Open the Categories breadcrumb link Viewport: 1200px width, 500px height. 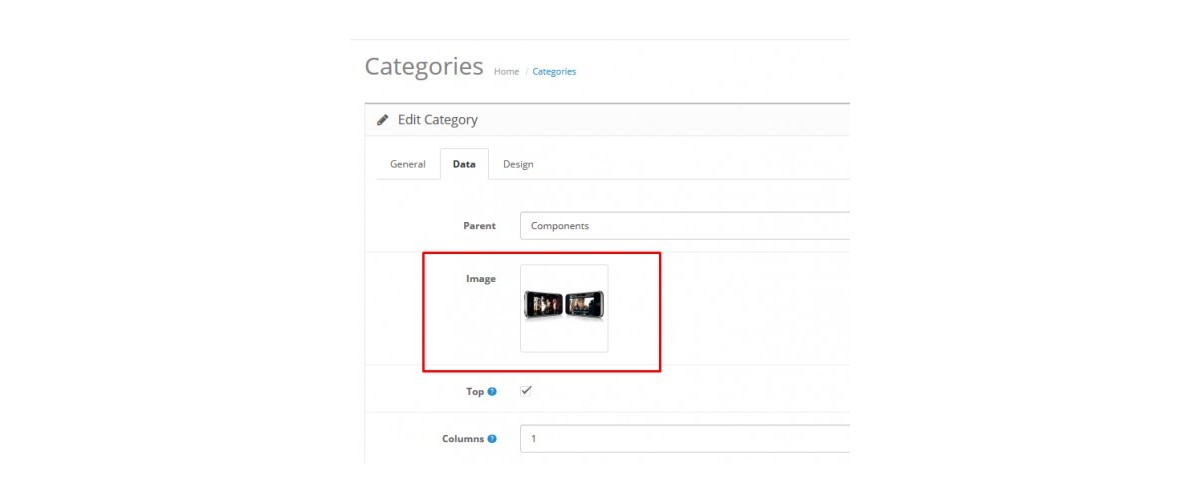[554, 72]
